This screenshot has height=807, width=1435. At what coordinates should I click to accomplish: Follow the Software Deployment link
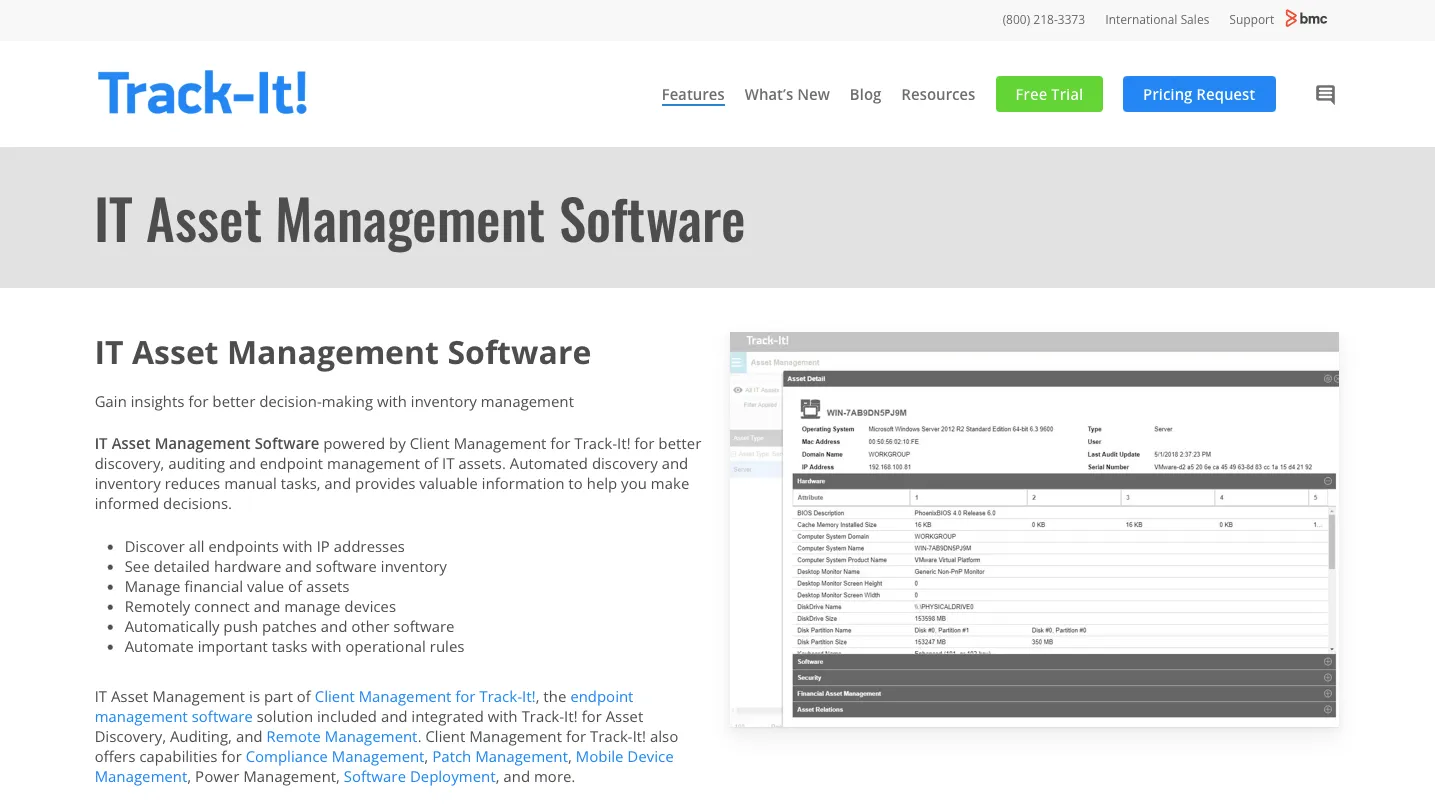click(420, 777)
